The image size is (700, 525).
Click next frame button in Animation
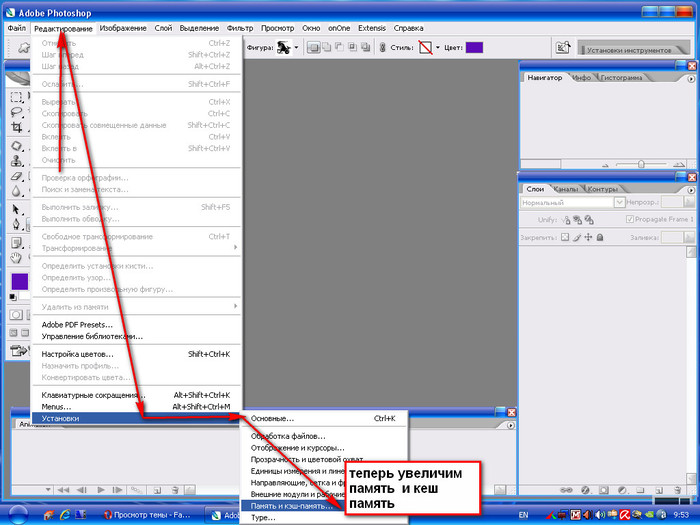(x=117, y=490)
